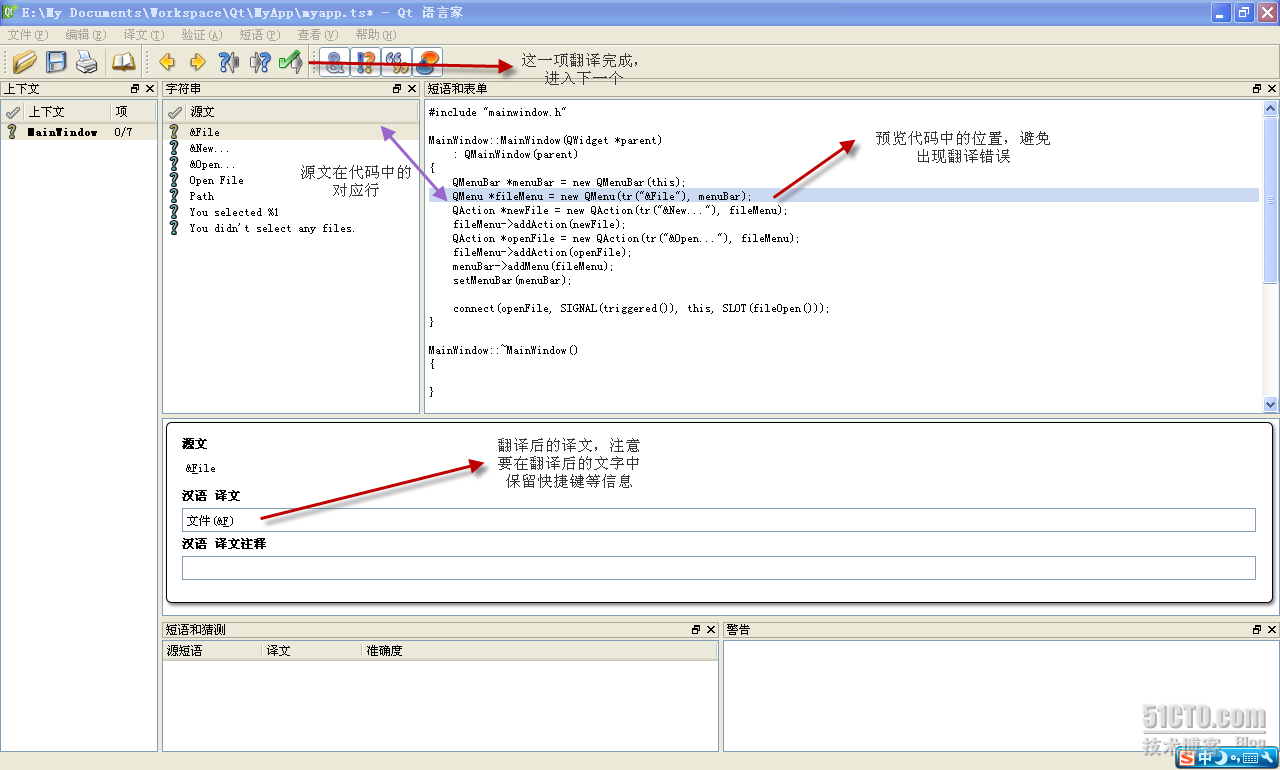The height and width of the screenshot is (770, 1280).
Task: Click the Save floppy disk icon
Action: [x=56, y=62]
